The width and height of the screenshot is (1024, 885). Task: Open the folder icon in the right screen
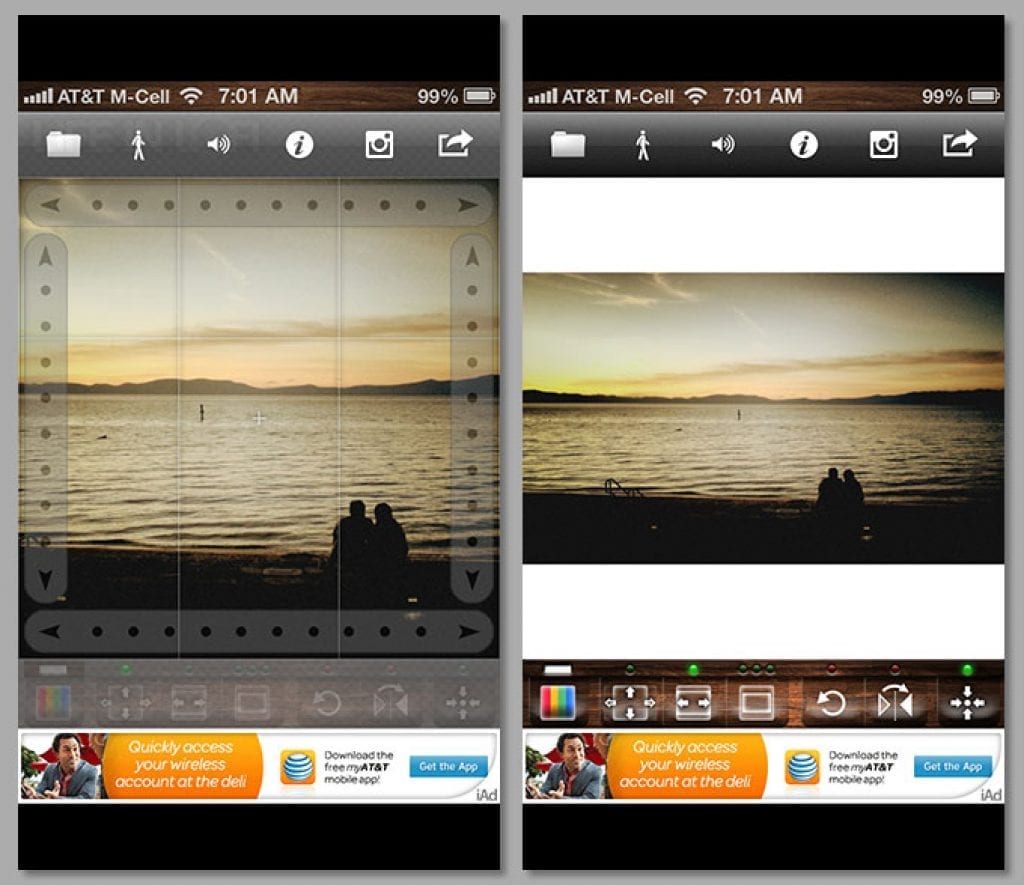point(568,144)
